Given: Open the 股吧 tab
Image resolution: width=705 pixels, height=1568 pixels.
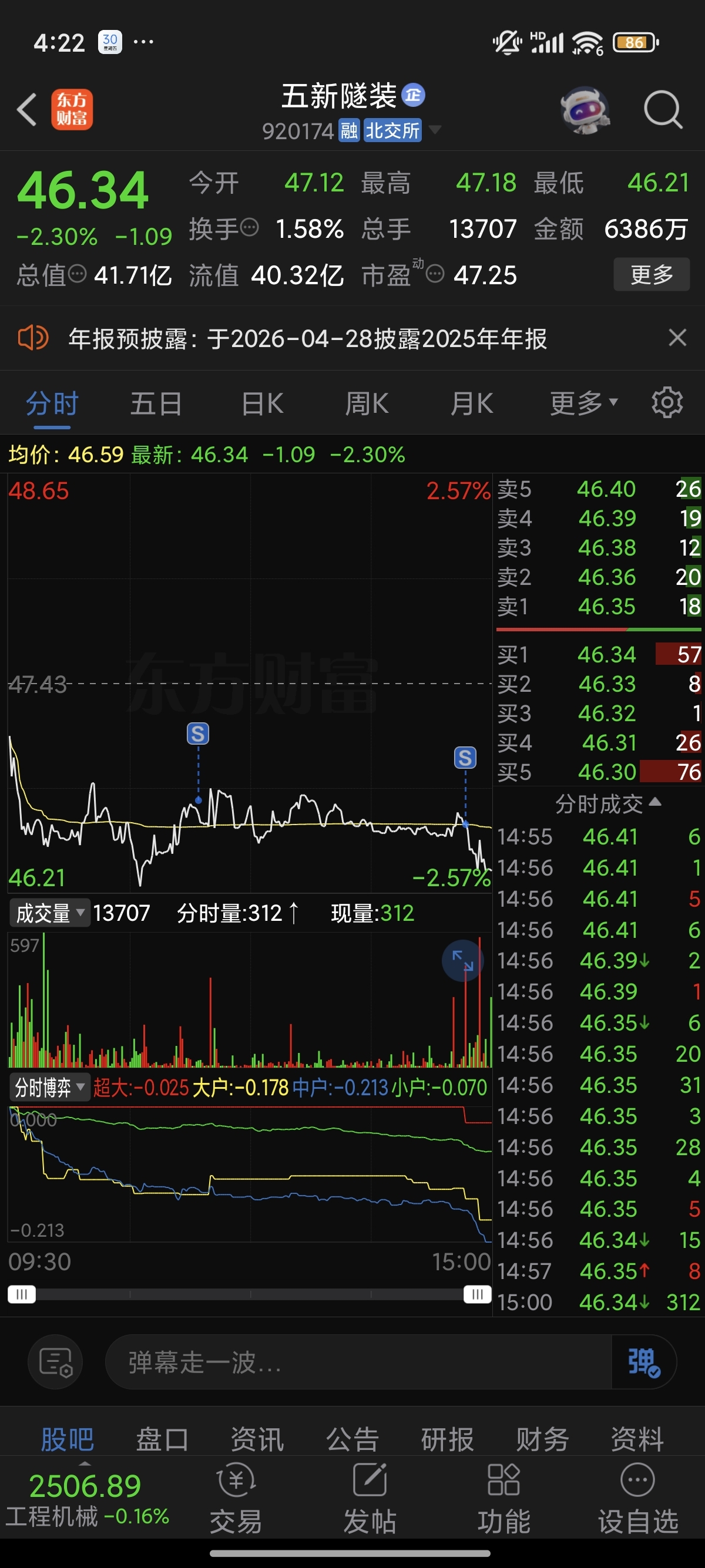Looking at the screenshot, I should tap(67, 1439).
